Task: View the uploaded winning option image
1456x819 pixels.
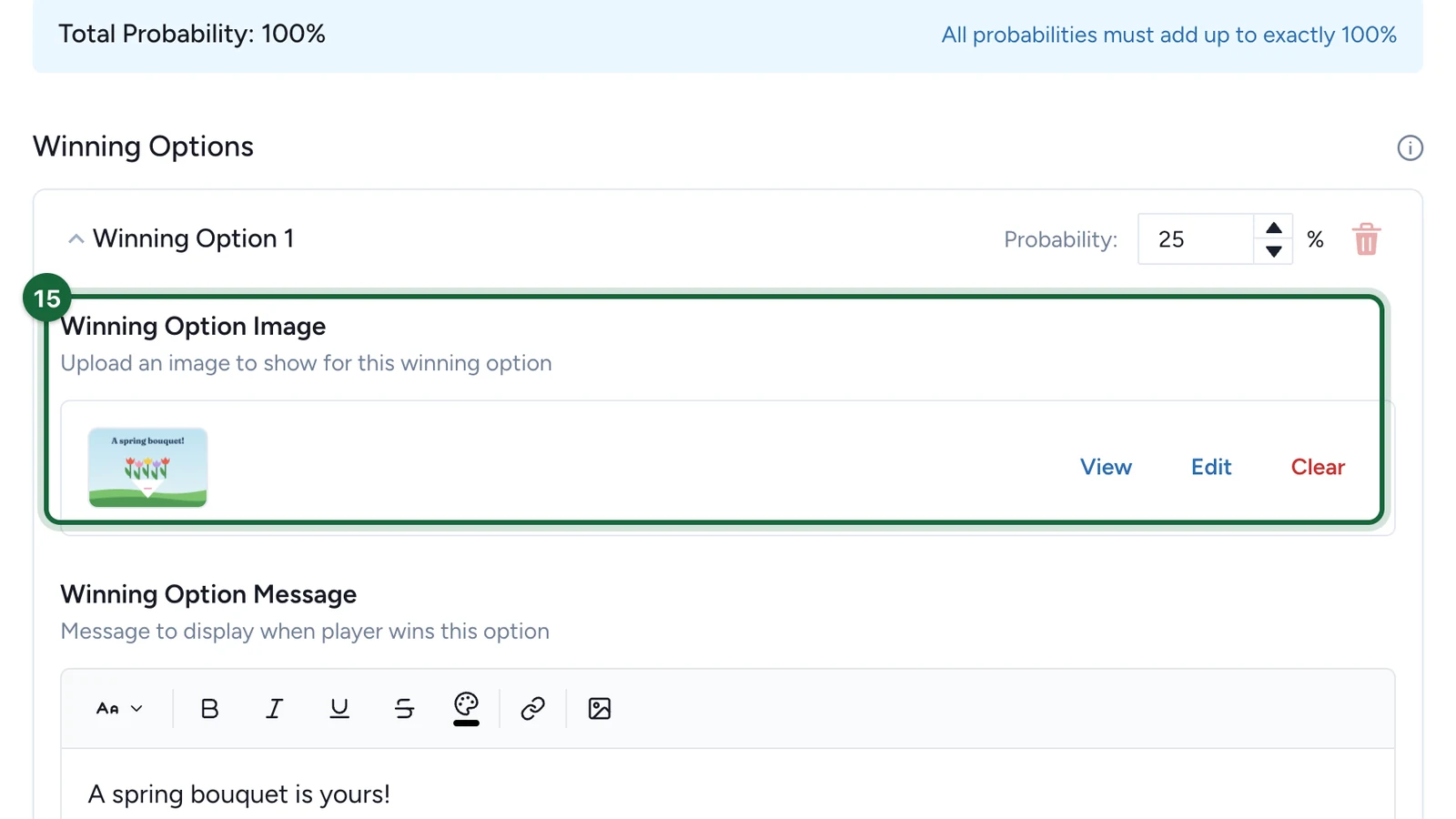Action: tap(1106, 467)
